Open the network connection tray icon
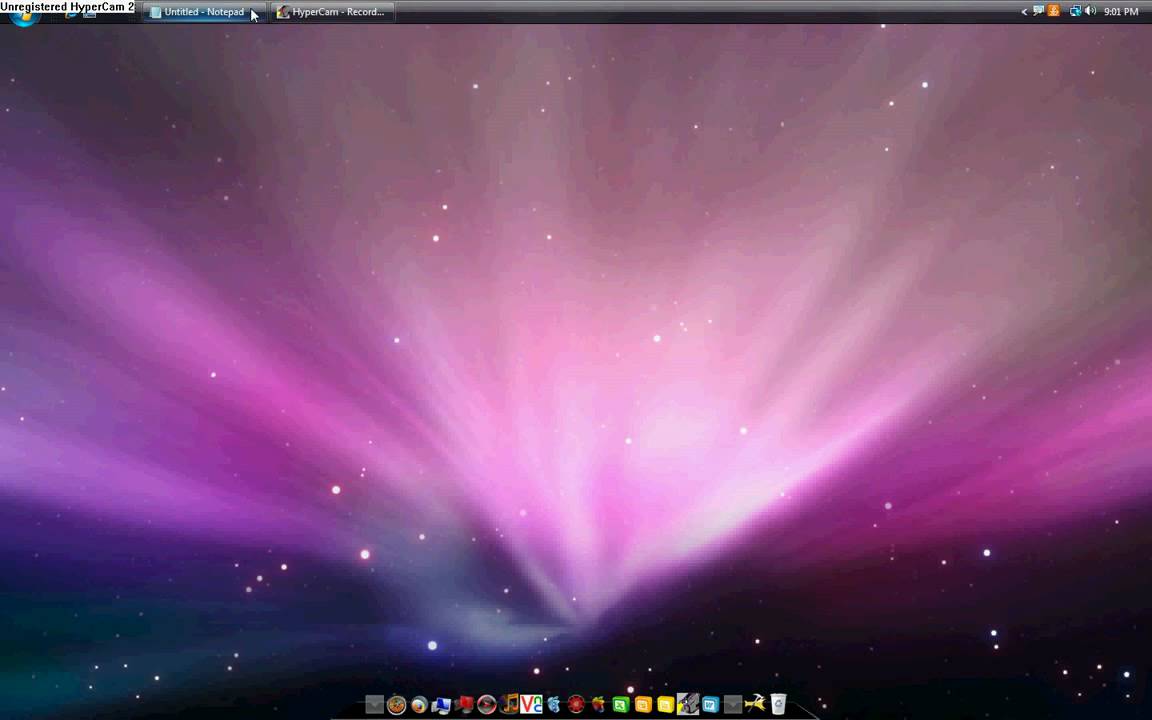1152x720 pixels. coord(1076,11)
